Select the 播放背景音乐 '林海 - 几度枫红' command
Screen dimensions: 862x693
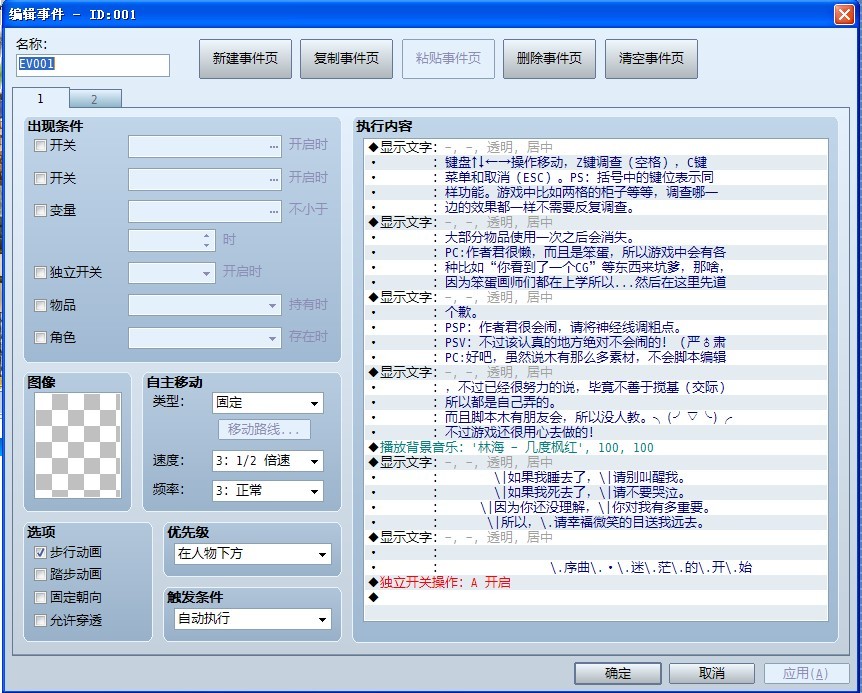(596, 447)
